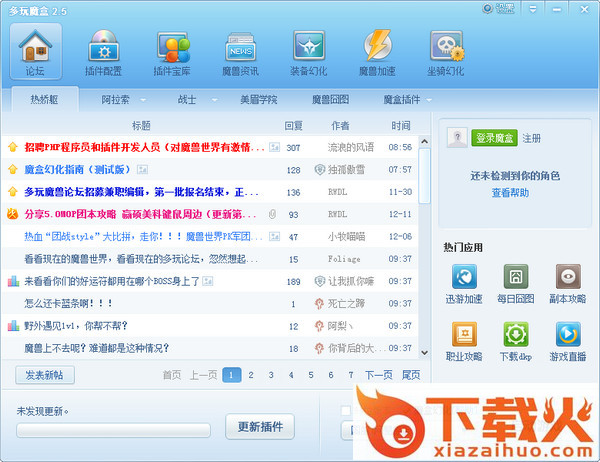Screen dimensions: 600x462
Task: Open 魔兽资讯 news section
Action: coord(240,51)
